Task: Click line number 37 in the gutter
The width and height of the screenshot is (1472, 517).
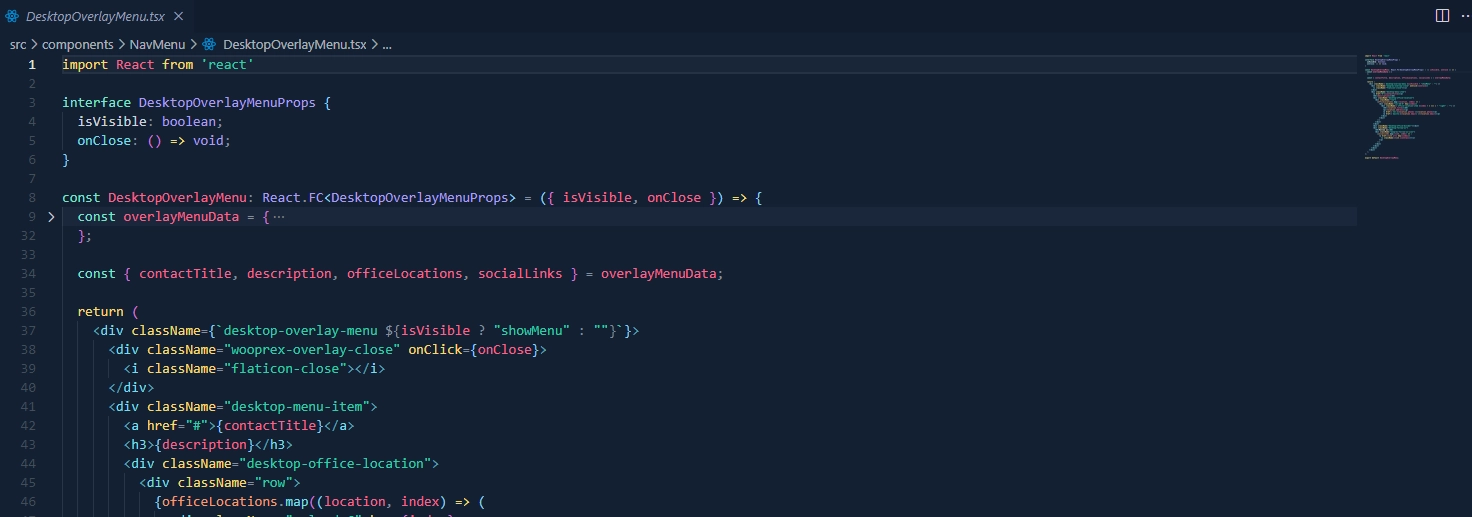Action: point(27,331)
